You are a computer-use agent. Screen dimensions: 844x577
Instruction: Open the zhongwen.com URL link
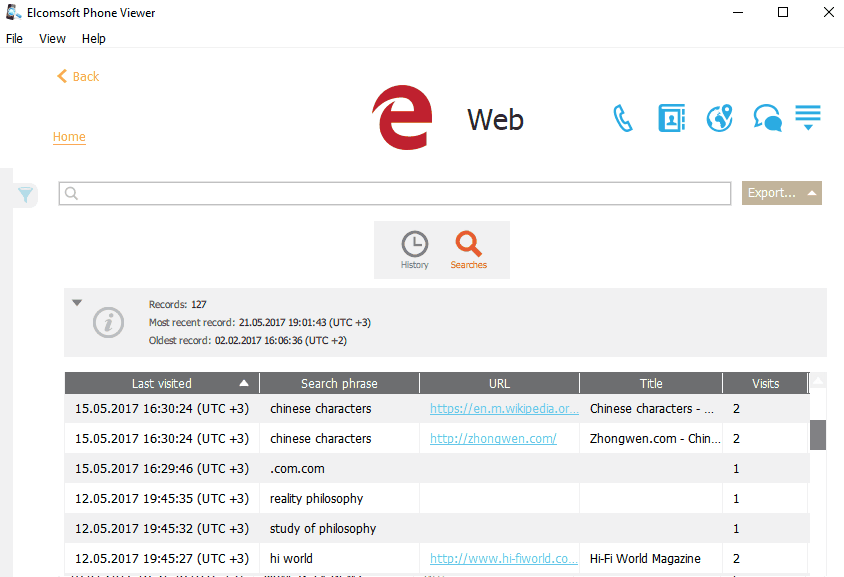coord(493,439)
